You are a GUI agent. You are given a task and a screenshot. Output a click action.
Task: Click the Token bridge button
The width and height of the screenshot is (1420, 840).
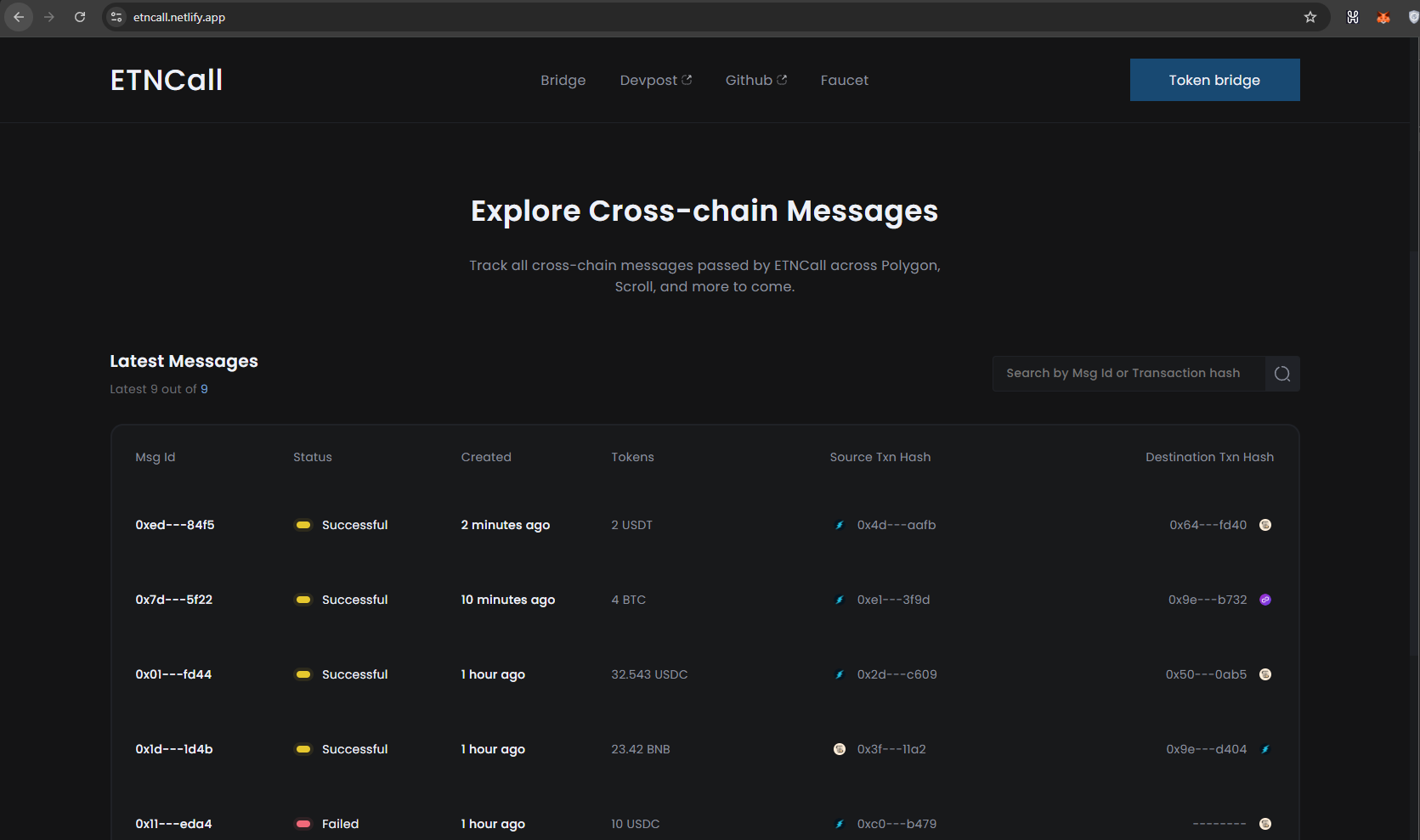pos(1214,80)
